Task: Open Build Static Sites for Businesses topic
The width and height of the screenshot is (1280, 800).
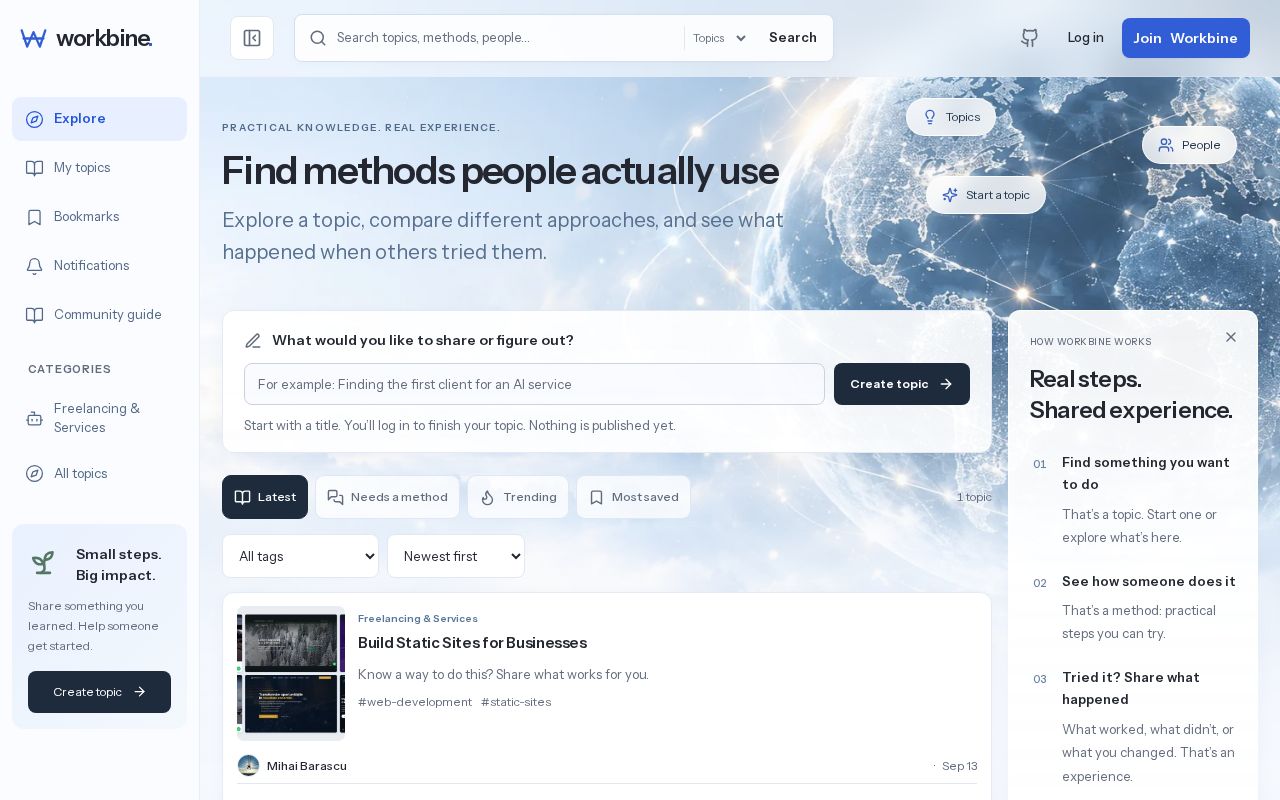Action: [x=472, y=643]
